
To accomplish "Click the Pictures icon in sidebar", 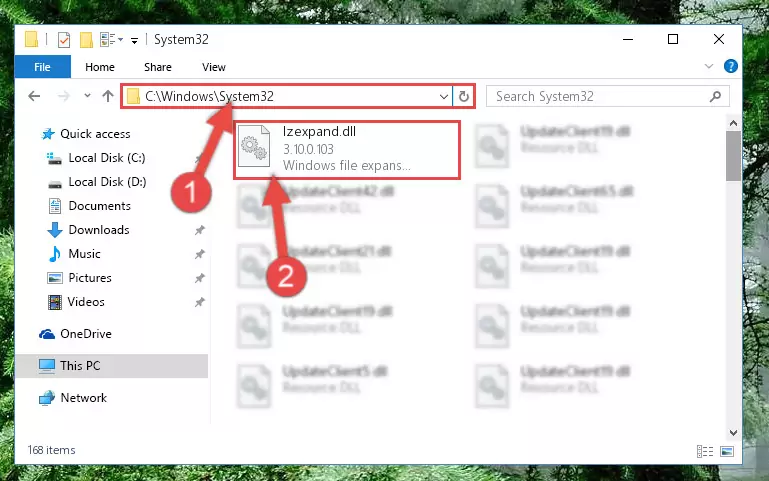I will tap(54, 278).
